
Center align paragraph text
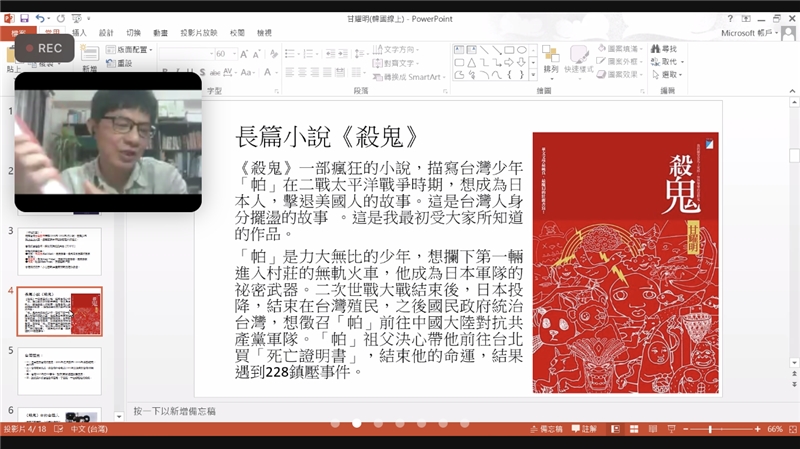302,72
